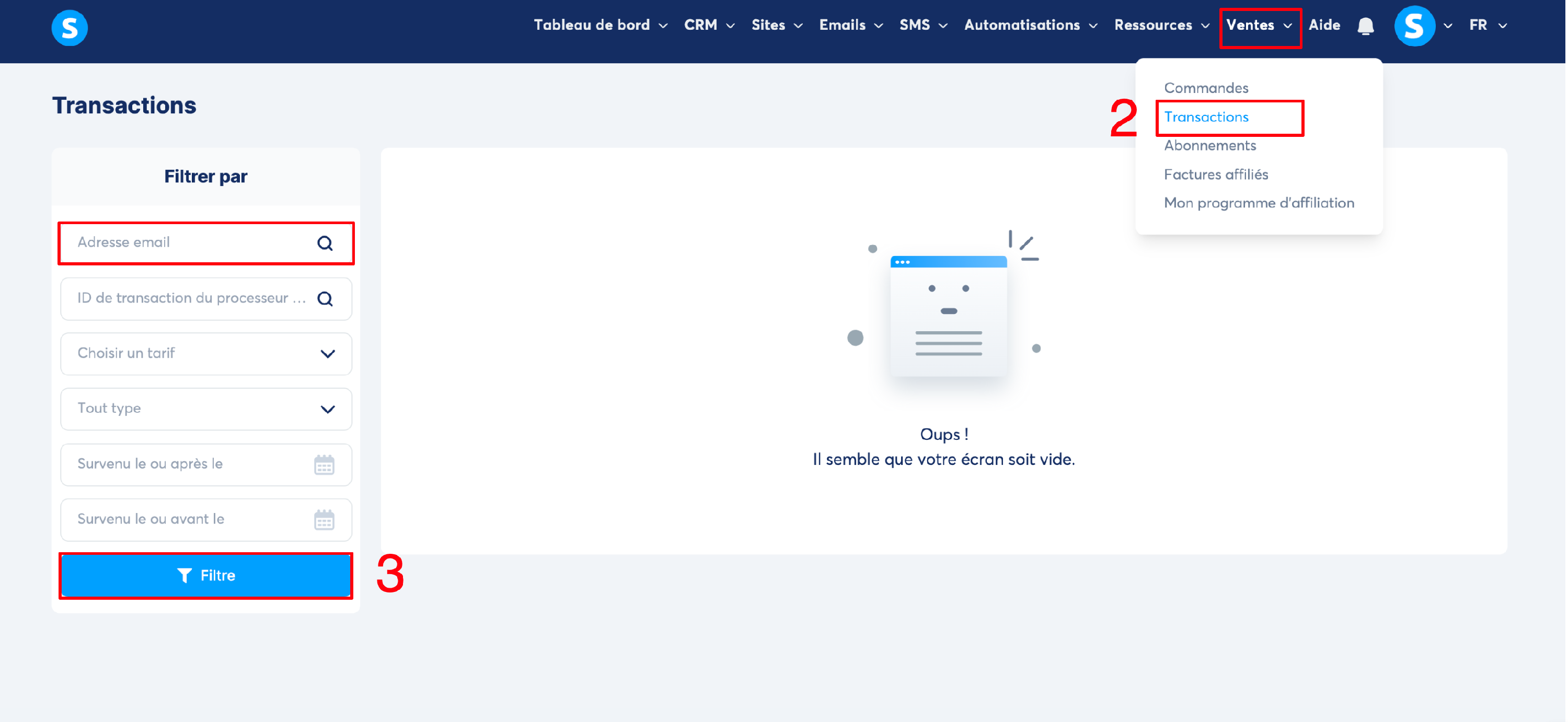Click the profile avatar in the navbar
The image size is (1568, 722).
point(1415,26)
